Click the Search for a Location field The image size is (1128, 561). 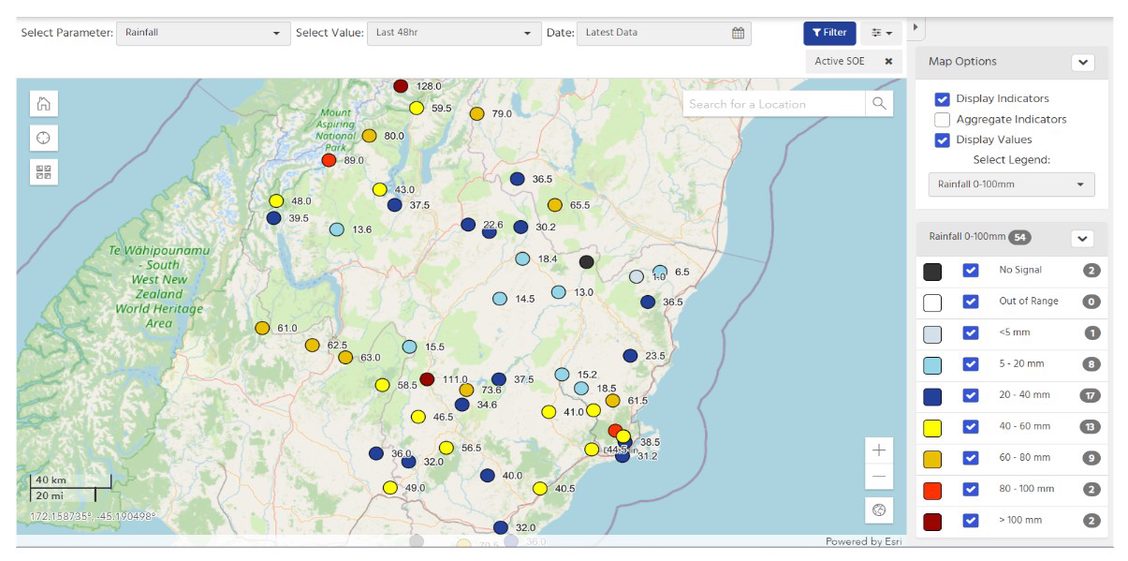[x=774, y=104]
